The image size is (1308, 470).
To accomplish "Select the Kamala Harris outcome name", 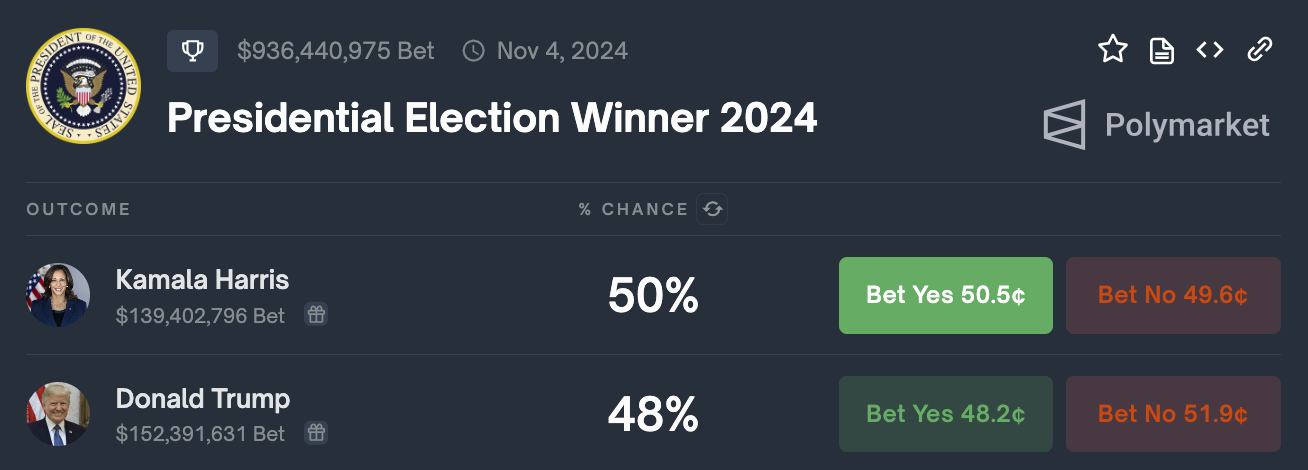I will point(202,279).
